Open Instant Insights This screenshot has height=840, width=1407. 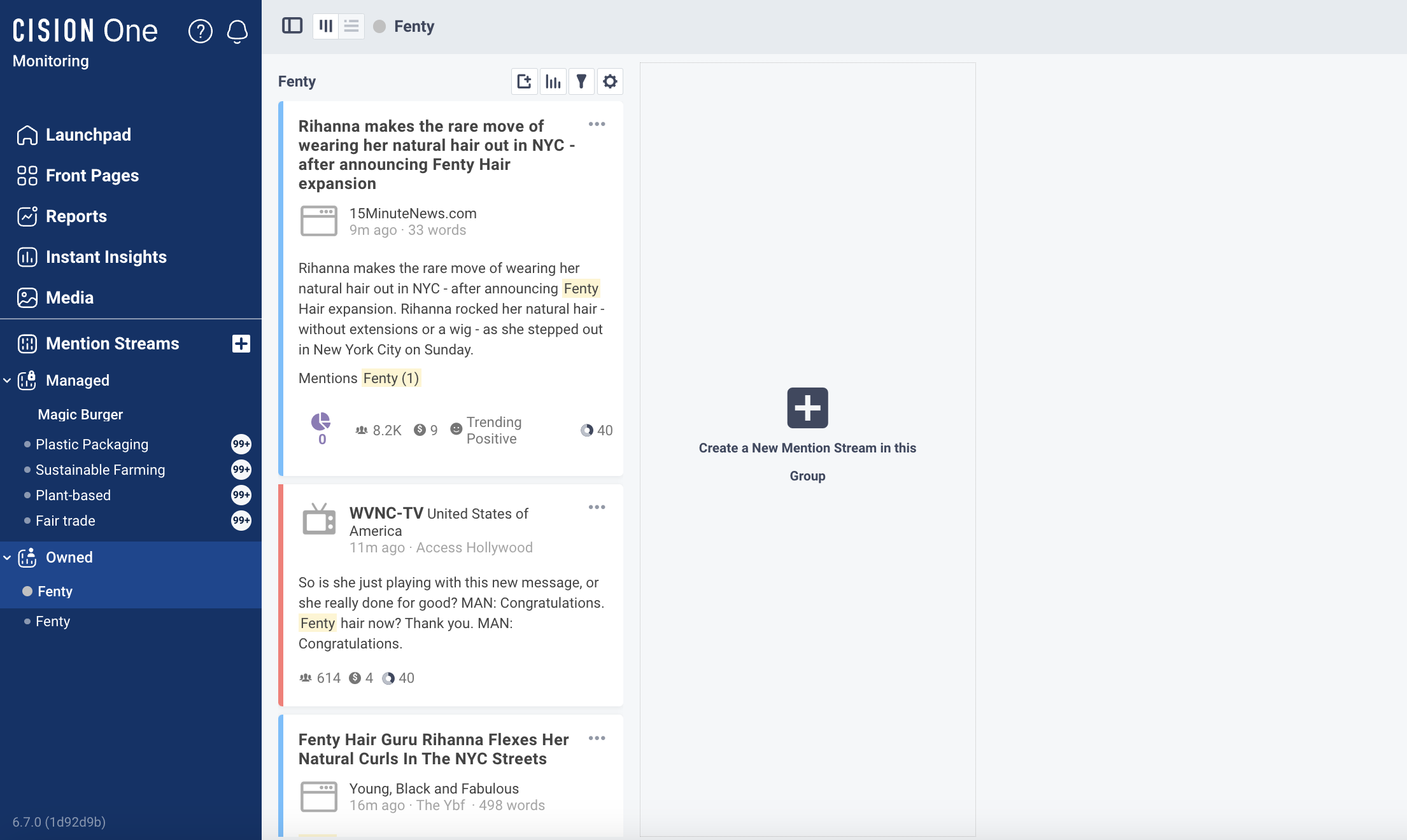coord(106,256)
